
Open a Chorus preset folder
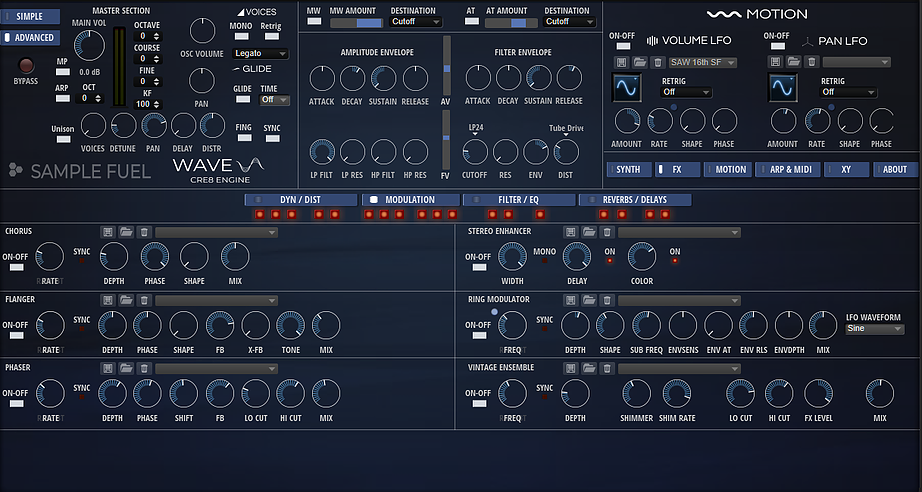pos(126,232)
